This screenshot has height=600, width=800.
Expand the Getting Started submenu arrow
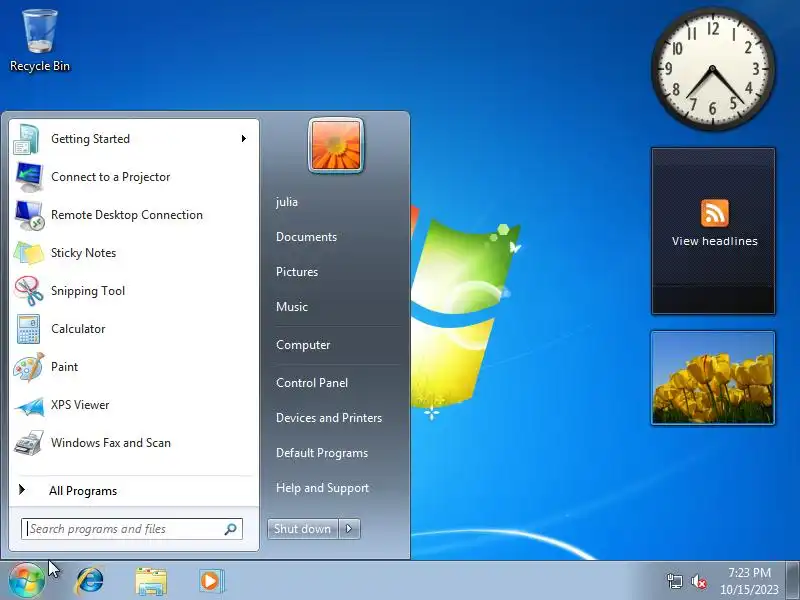coord(244,139)
